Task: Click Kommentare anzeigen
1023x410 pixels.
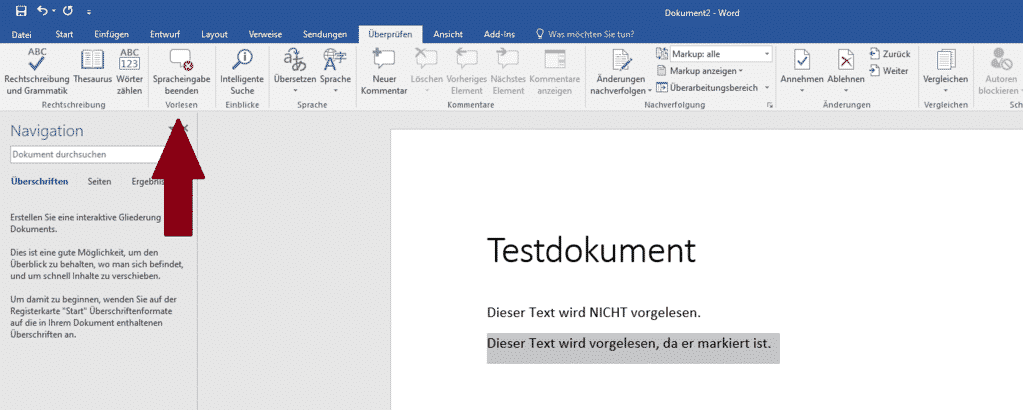Action: 555,72
